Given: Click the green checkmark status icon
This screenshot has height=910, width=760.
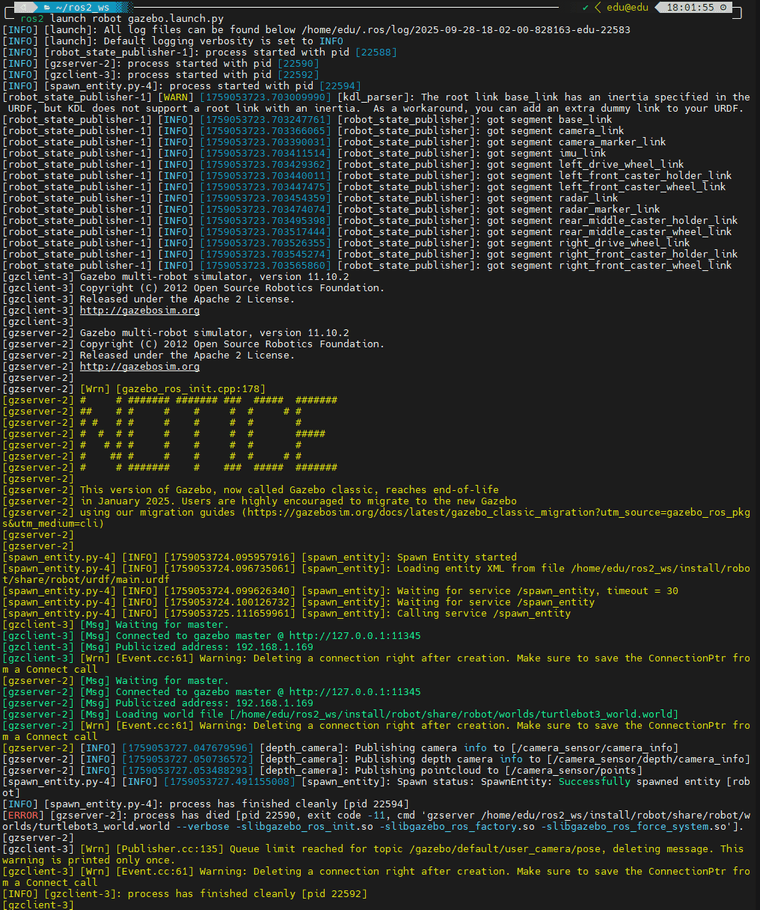Looking at the screenshot, I should [584, 7].
